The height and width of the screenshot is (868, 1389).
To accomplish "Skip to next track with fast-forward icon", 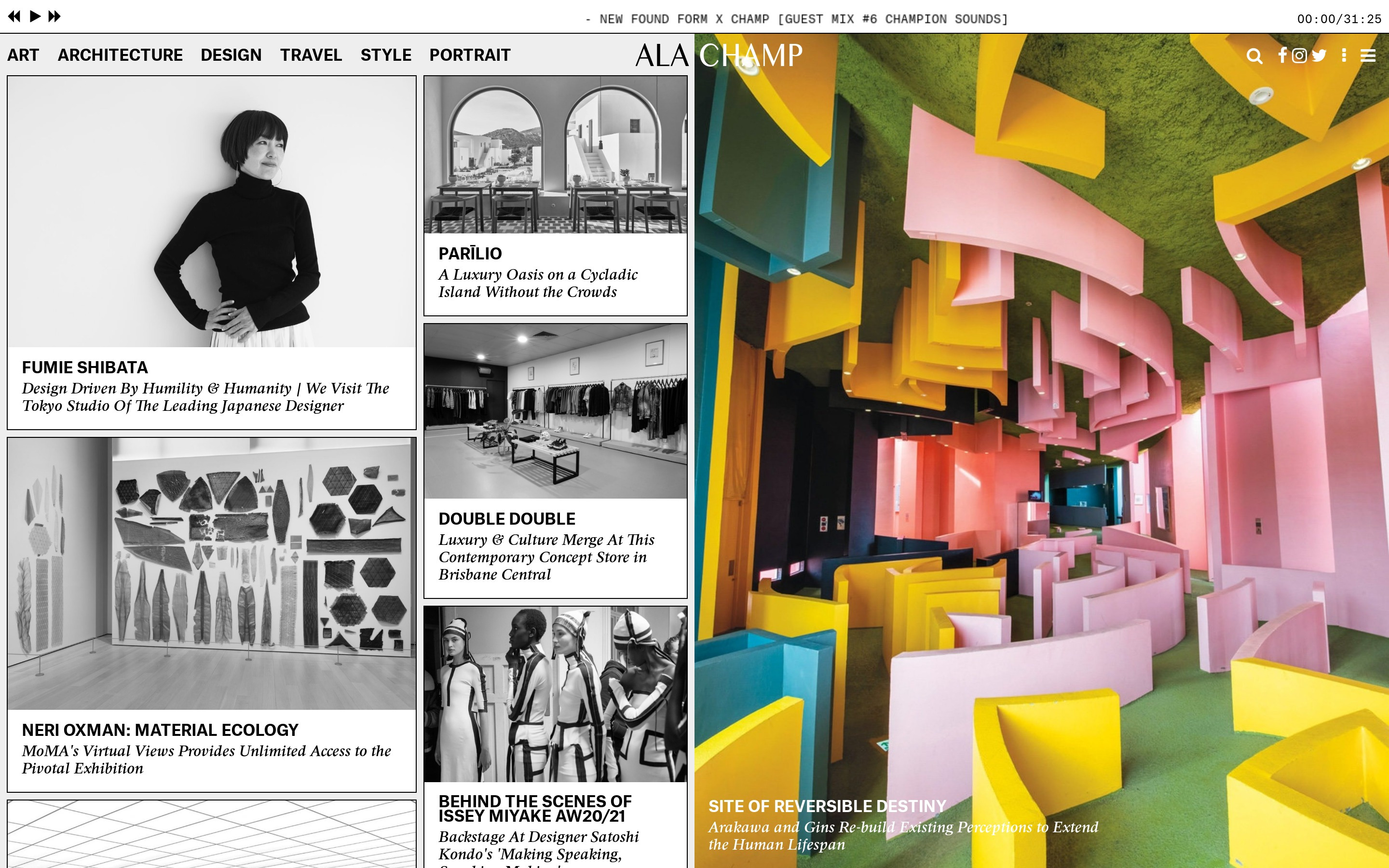I will pyautogui.click(x=54, y=16).
